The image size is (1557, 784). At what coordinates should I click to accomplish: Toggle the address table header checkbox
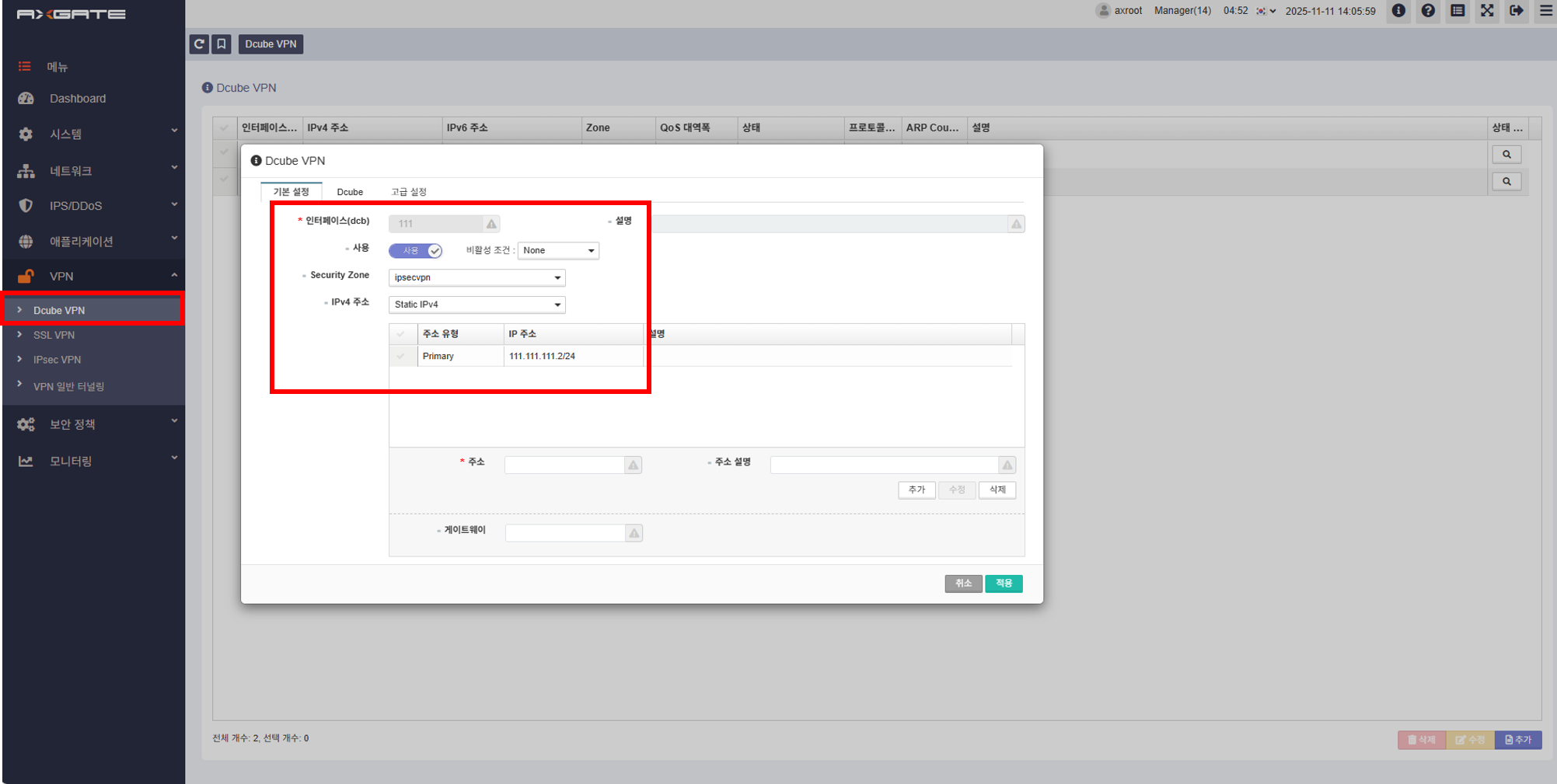[401, 334]
